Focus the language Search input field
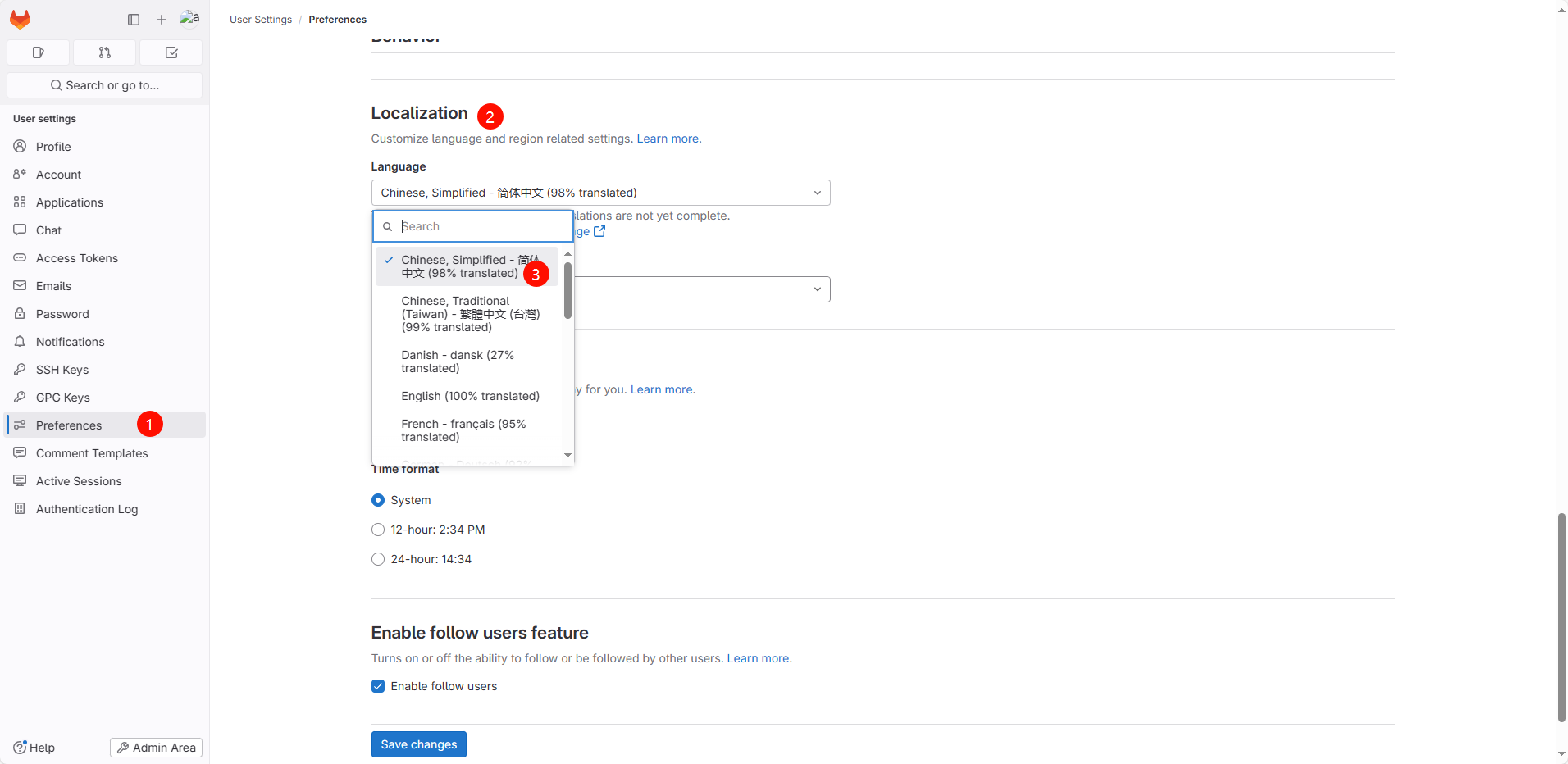Image resolution: width=1568 pixels, height=764 pixels. pyautogui.click(x=482, y=226)
